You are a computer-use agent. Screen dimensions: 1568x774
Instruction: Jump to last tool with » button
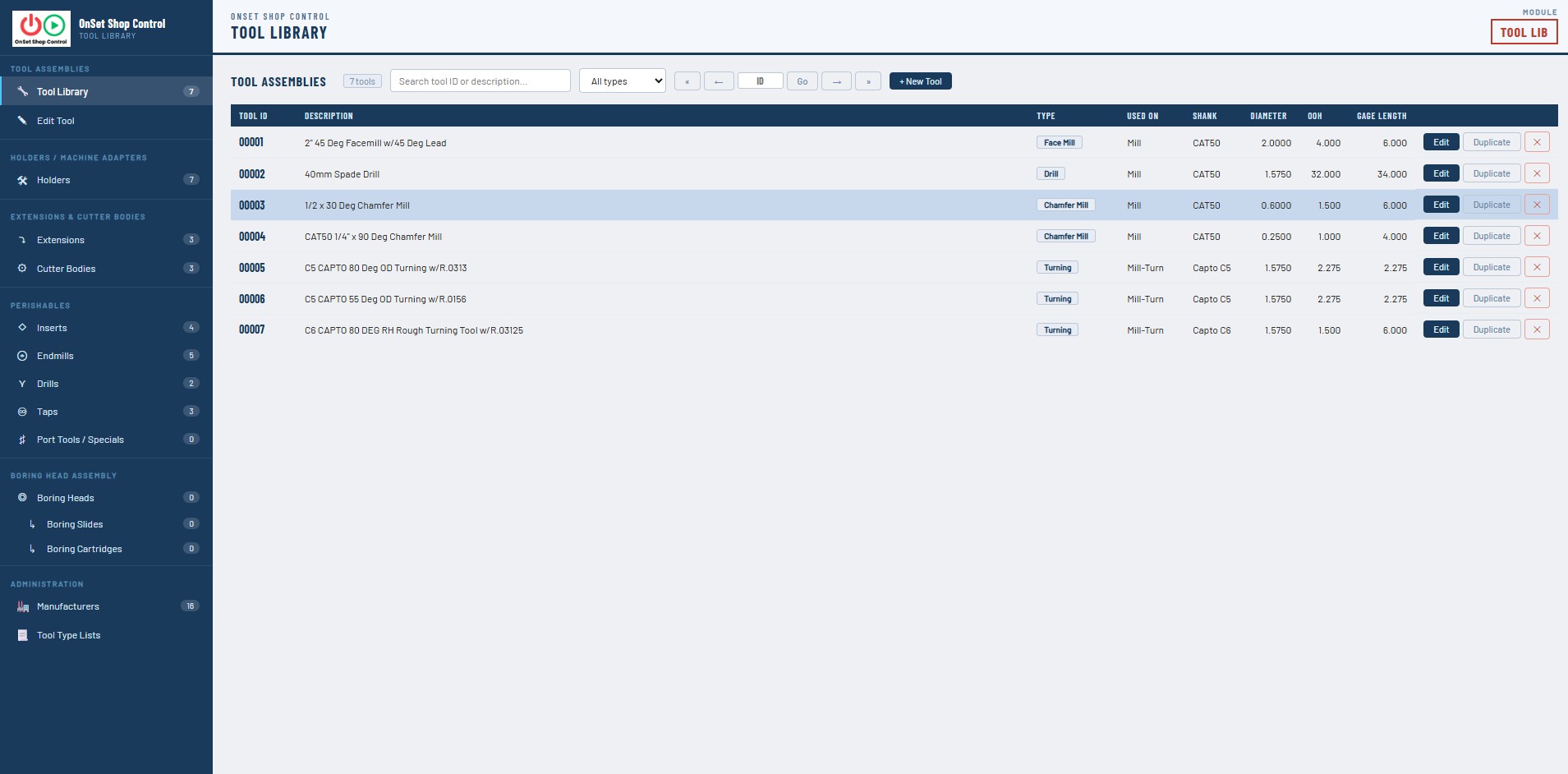(868, 81)
